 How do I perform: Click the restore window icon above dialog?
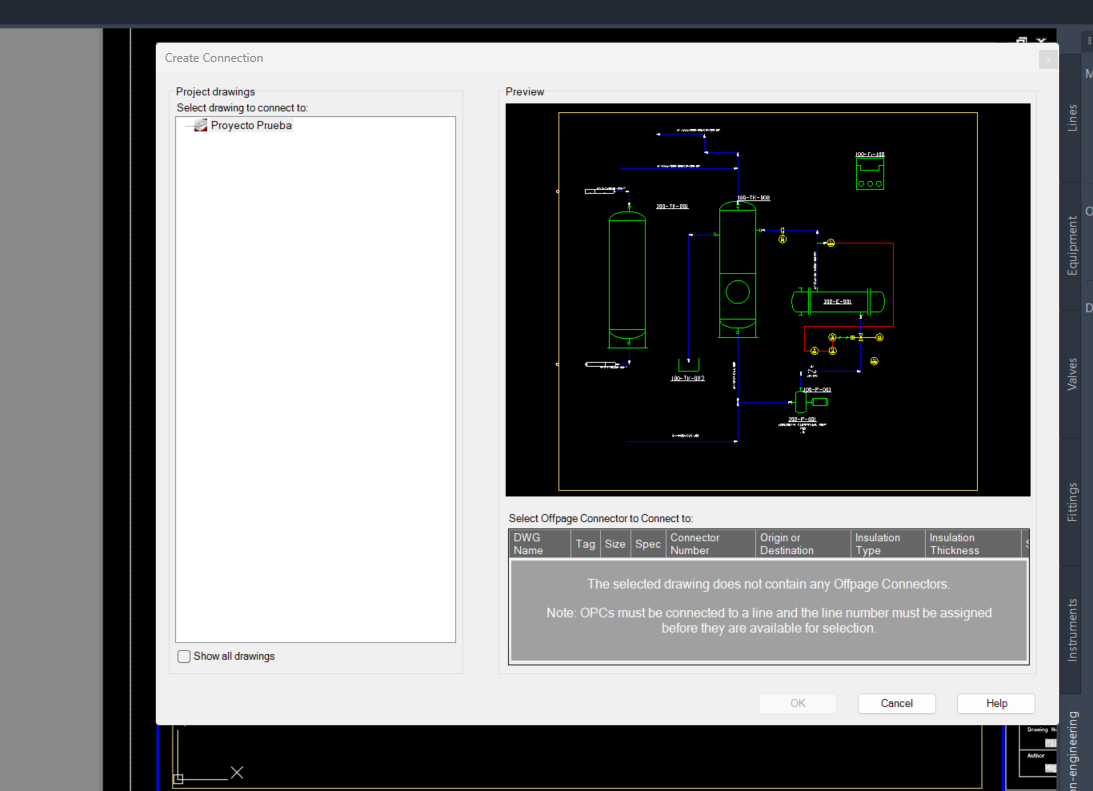pos(1021,41)
